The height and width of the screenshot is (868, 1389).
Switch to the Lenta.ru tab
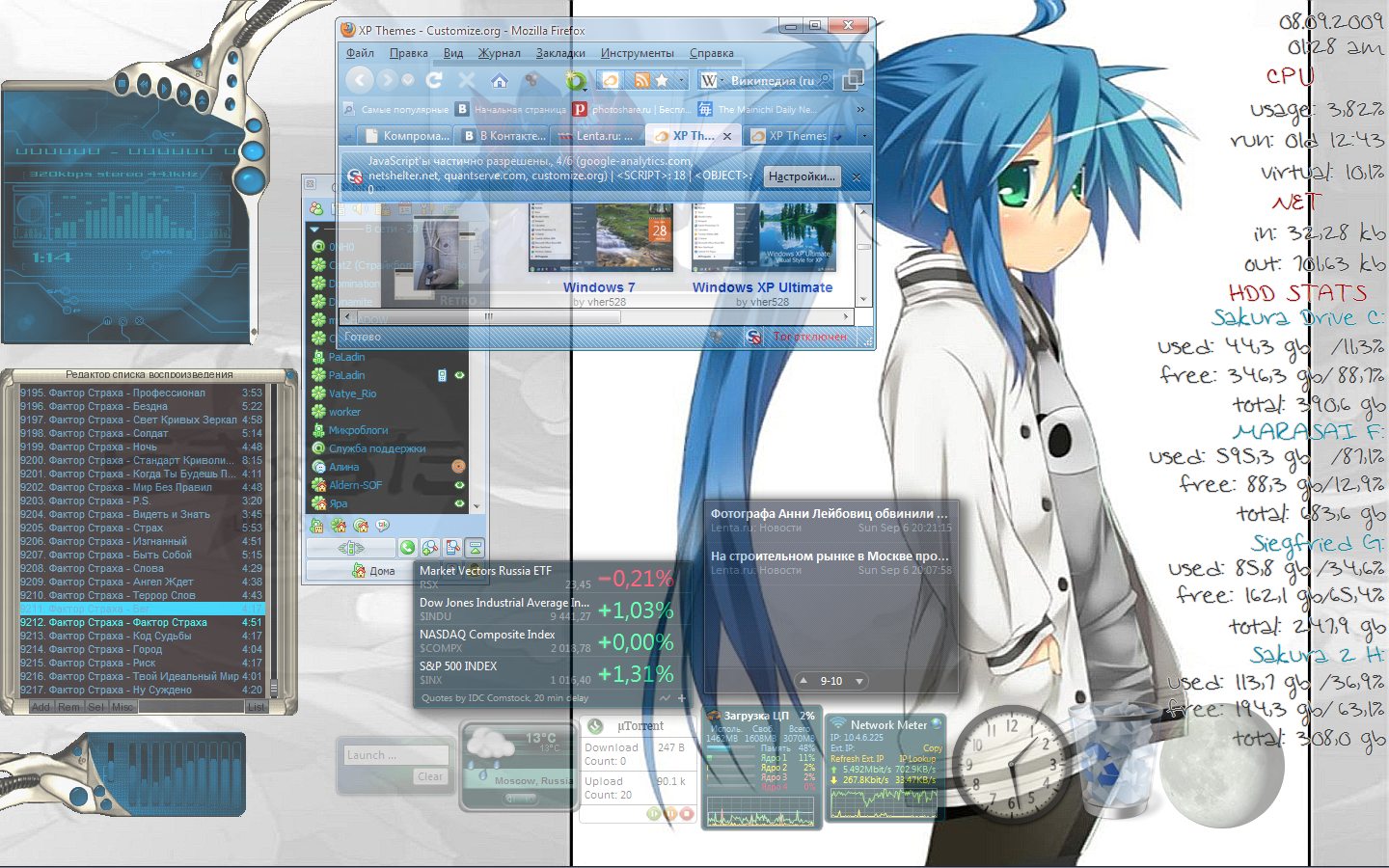pos(598,136)
